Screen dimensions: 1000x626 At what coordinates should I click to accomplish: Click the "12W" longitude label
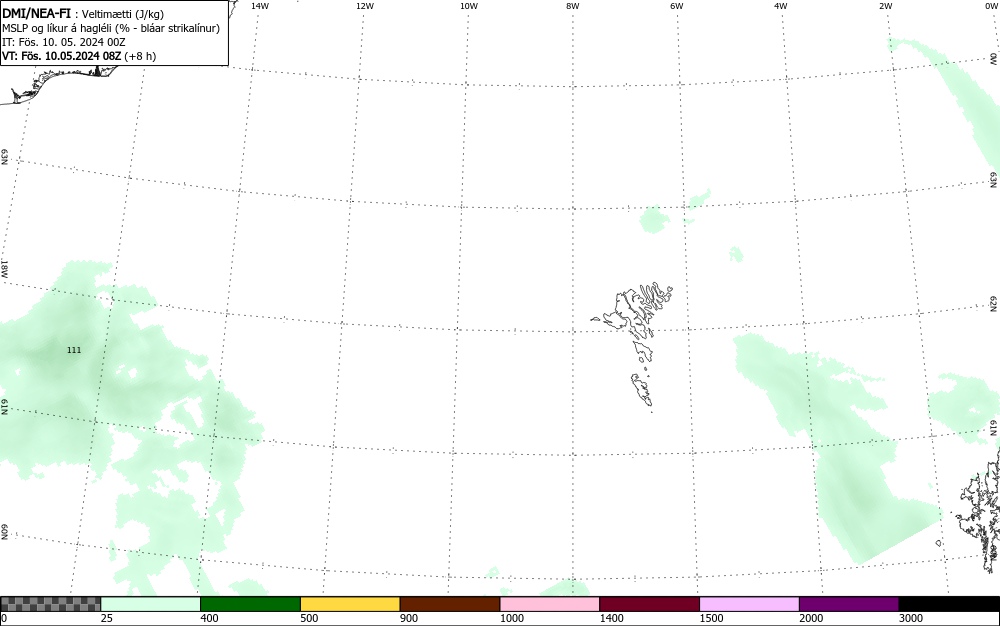365,6
